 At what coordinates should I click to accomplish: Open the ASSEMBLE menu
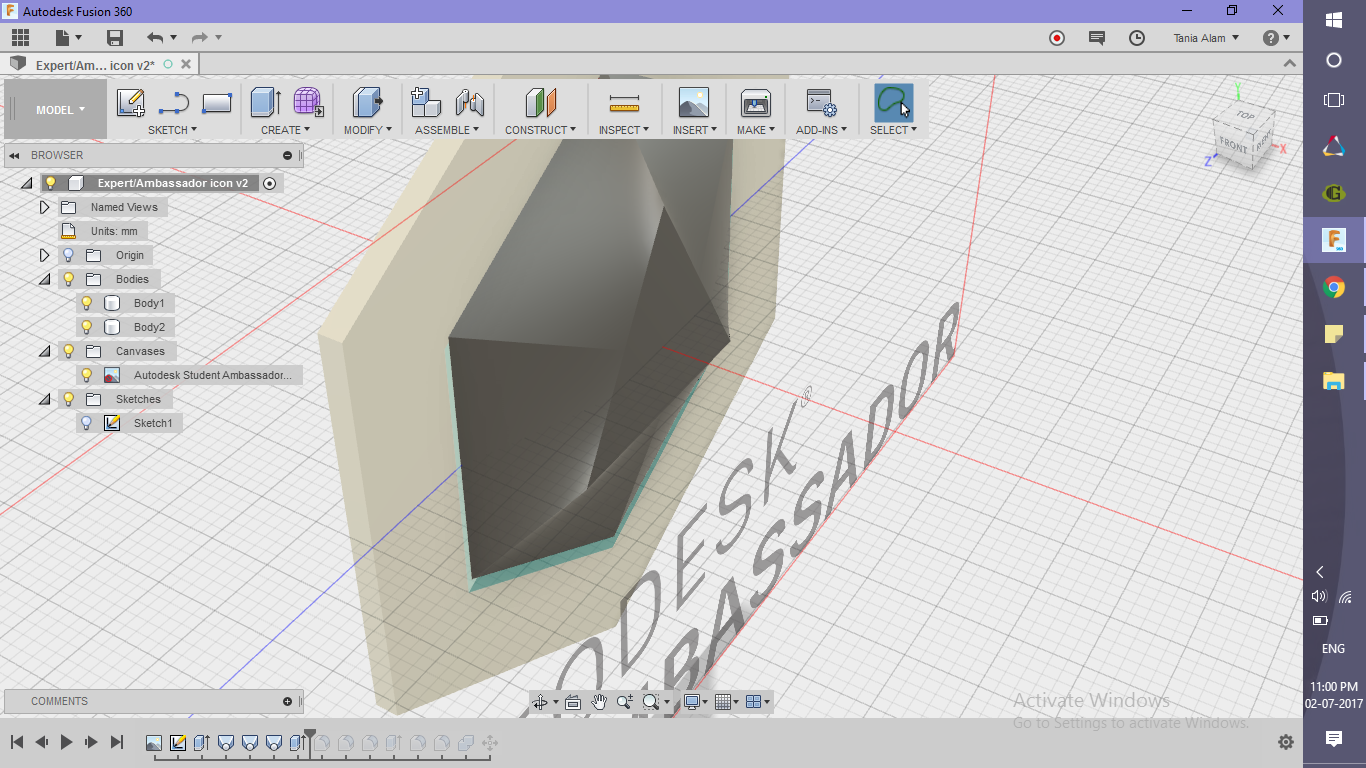[447, 130]
